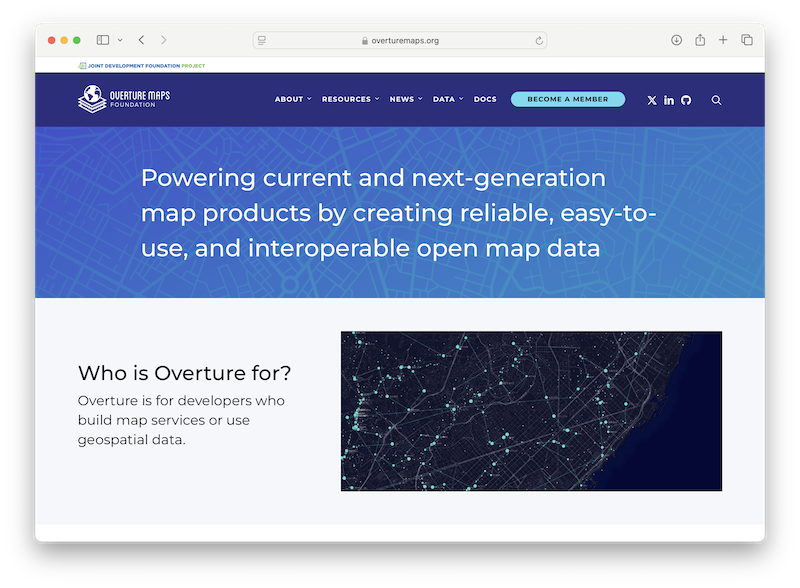Reload the page with the refresh icon

(539, 40)
